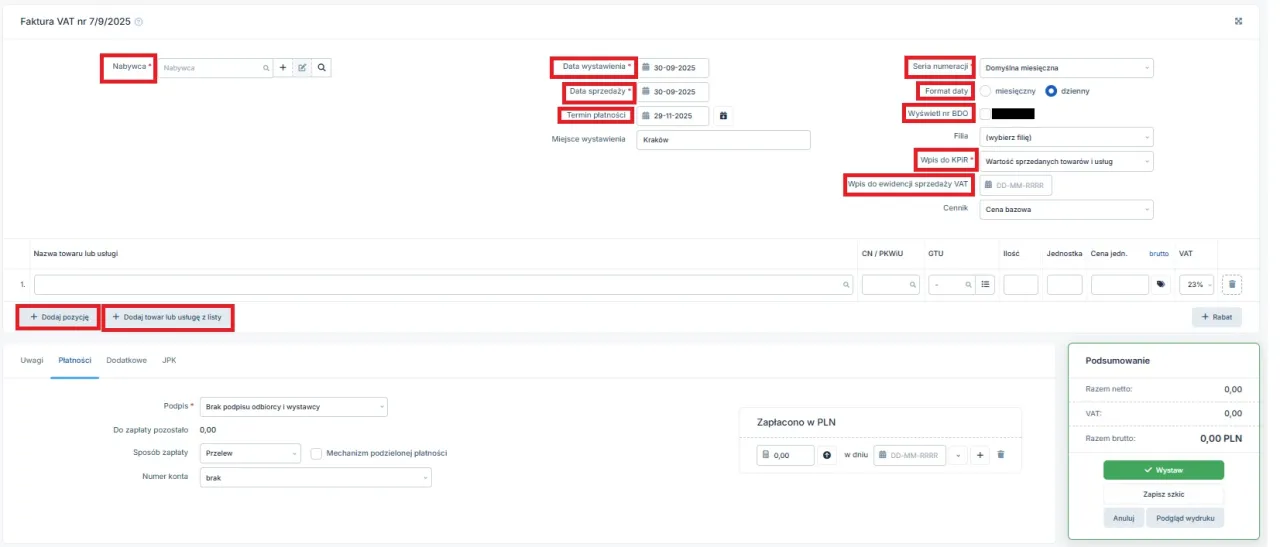Open the GTU codes list icon
Viewport: 1280px width, 547px height.
click(986, 285)
